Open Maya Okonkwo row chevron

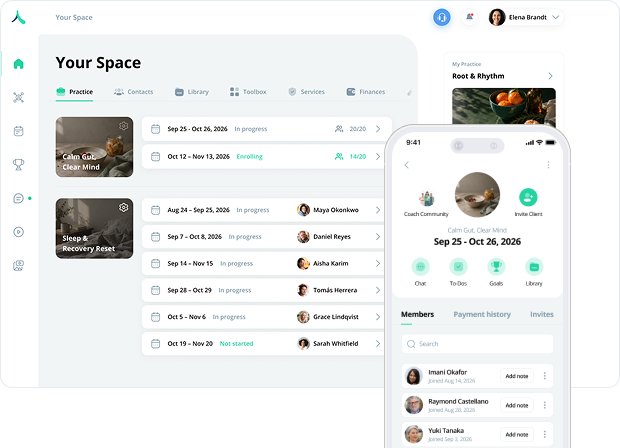pos(378,210)
